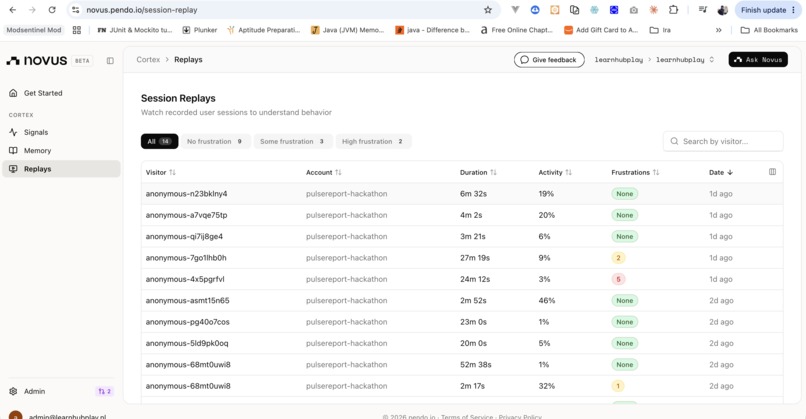Click the speech bubble icon in Give feedback
The height and width of the screenshot is (419, 806).
click(524, 60)
